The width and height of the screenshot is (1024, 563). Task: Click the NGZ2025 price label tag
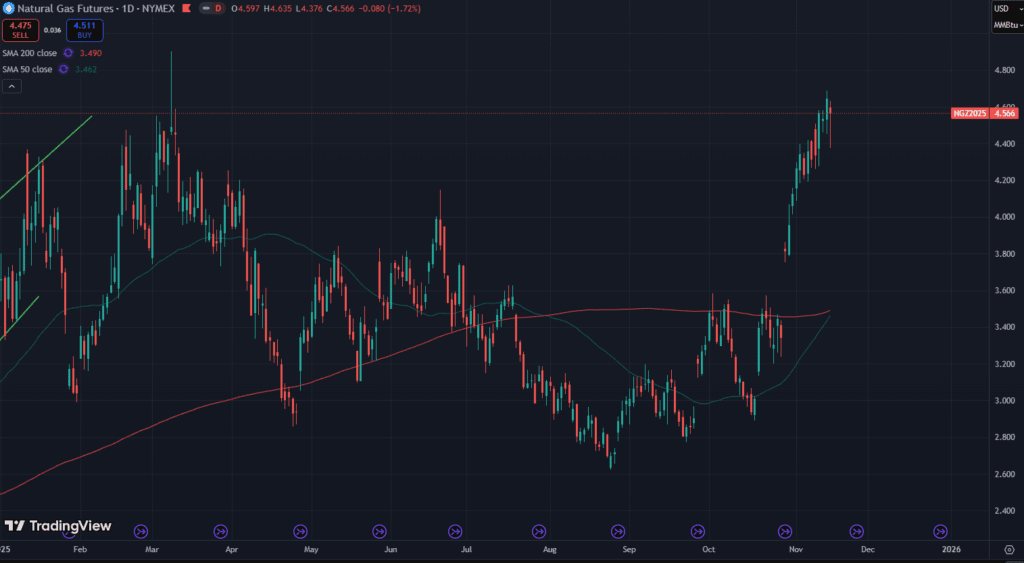click(x=970, y=114)
